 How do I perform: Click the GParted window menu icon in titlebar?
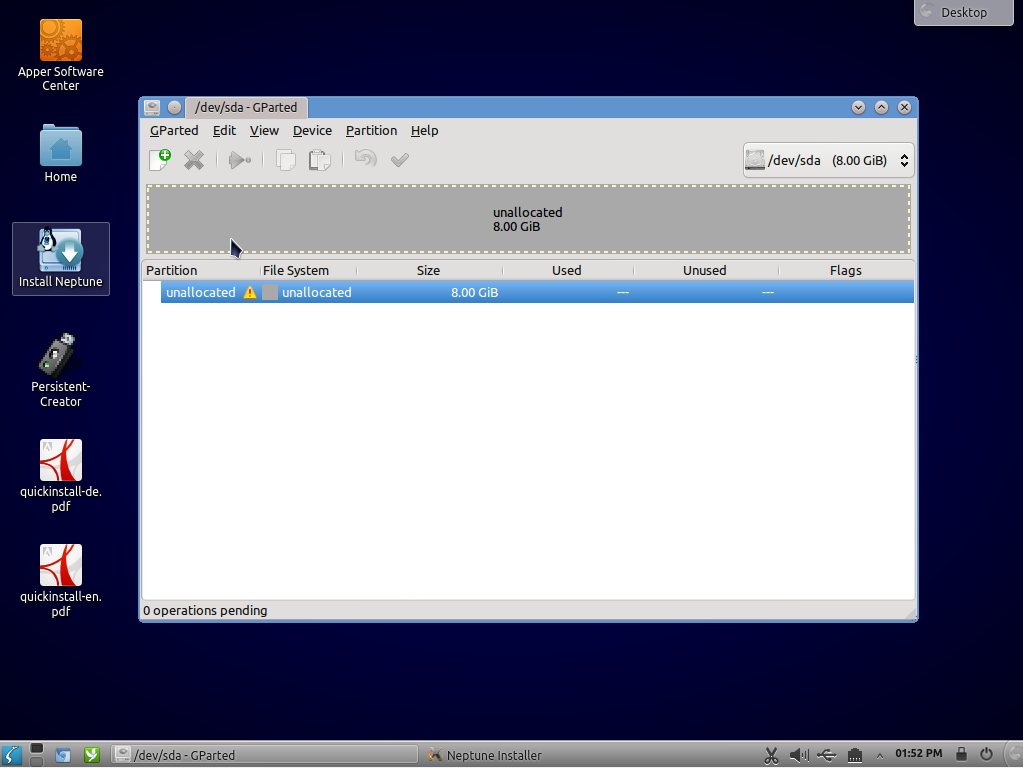pos(152,108)
